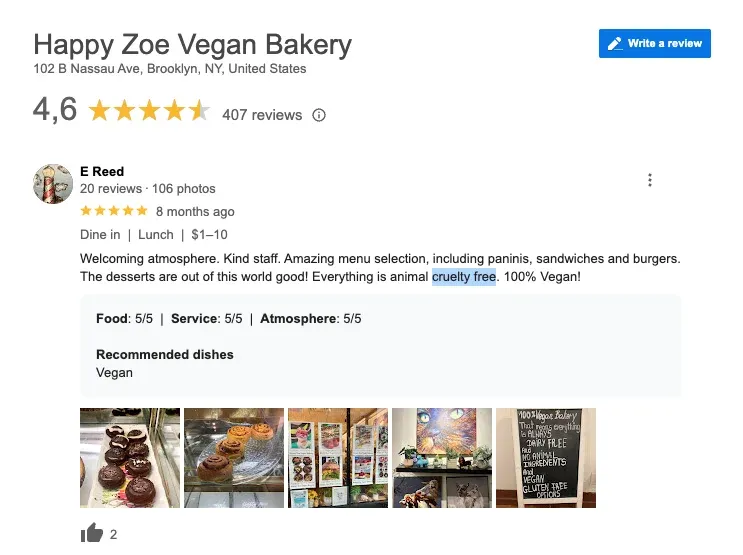The width and height of the screenshot is (743, 555).
Task: Open E Reed's profile avatar
Action: click(x=53, y=184)
